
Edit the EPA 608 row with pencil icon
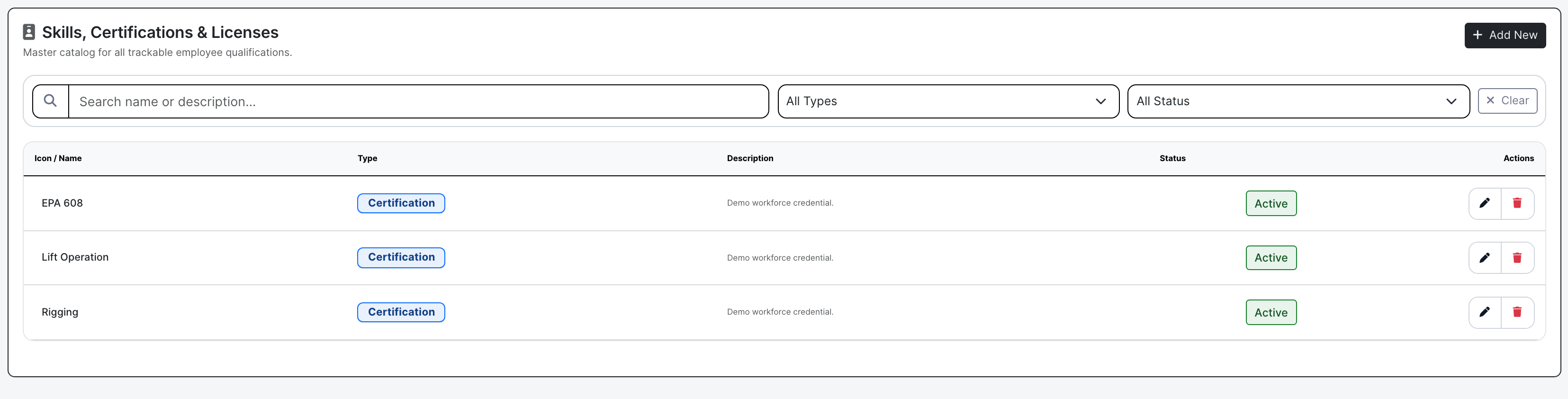click(1485, 203)
